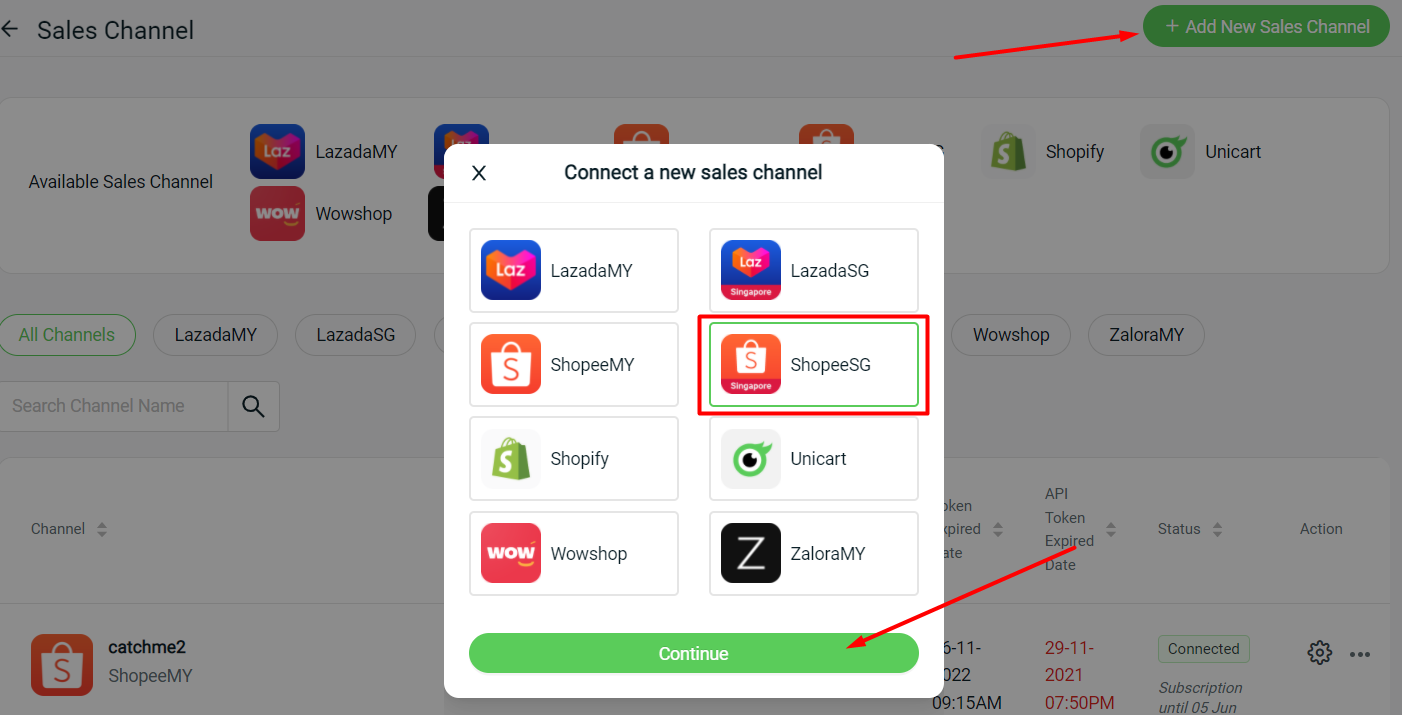Pick the Wowshop channel tile

(x=574, y=554)
